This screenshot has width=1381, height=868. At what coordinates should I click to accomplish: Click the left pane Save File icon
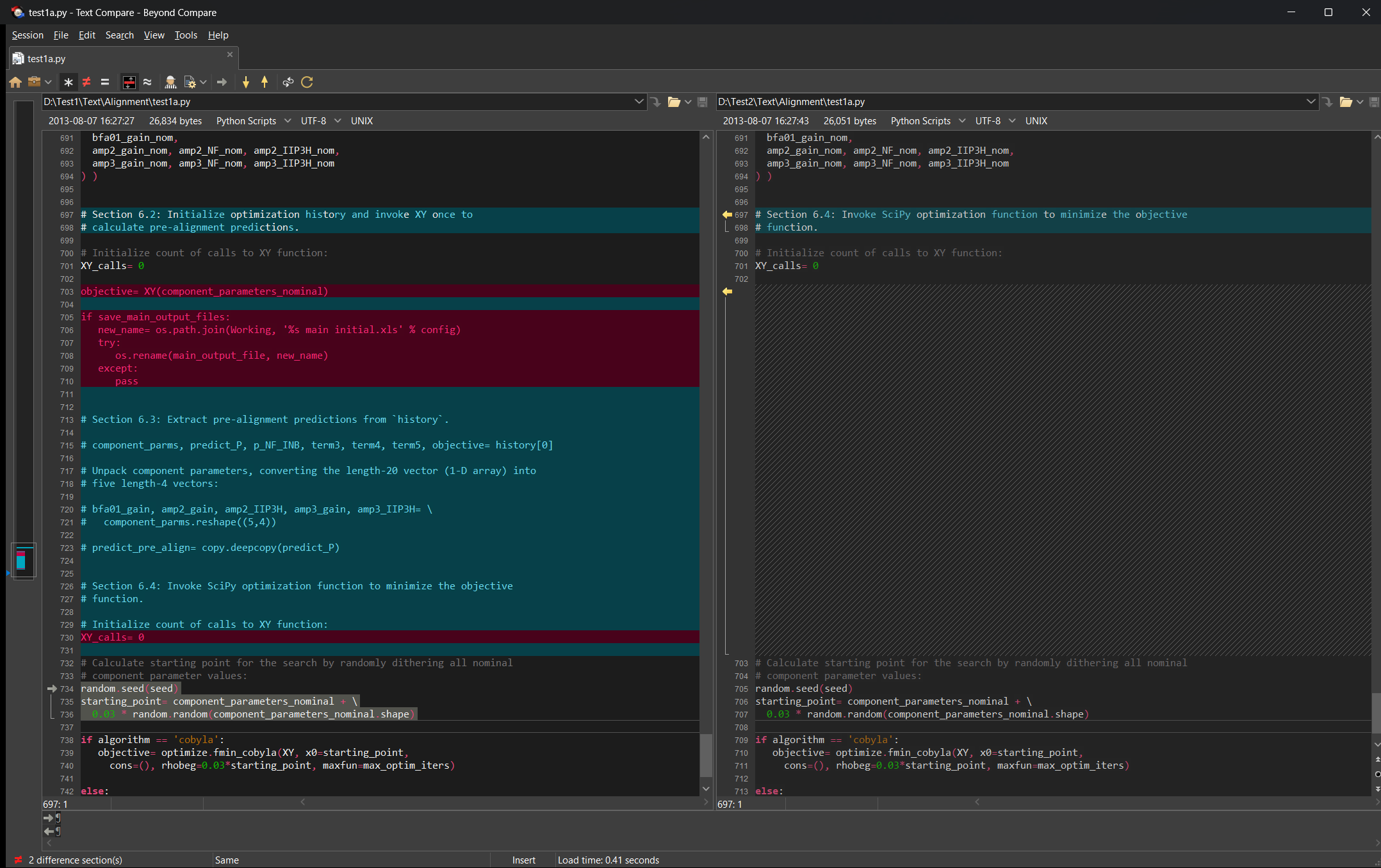click(x=703, y=102)
